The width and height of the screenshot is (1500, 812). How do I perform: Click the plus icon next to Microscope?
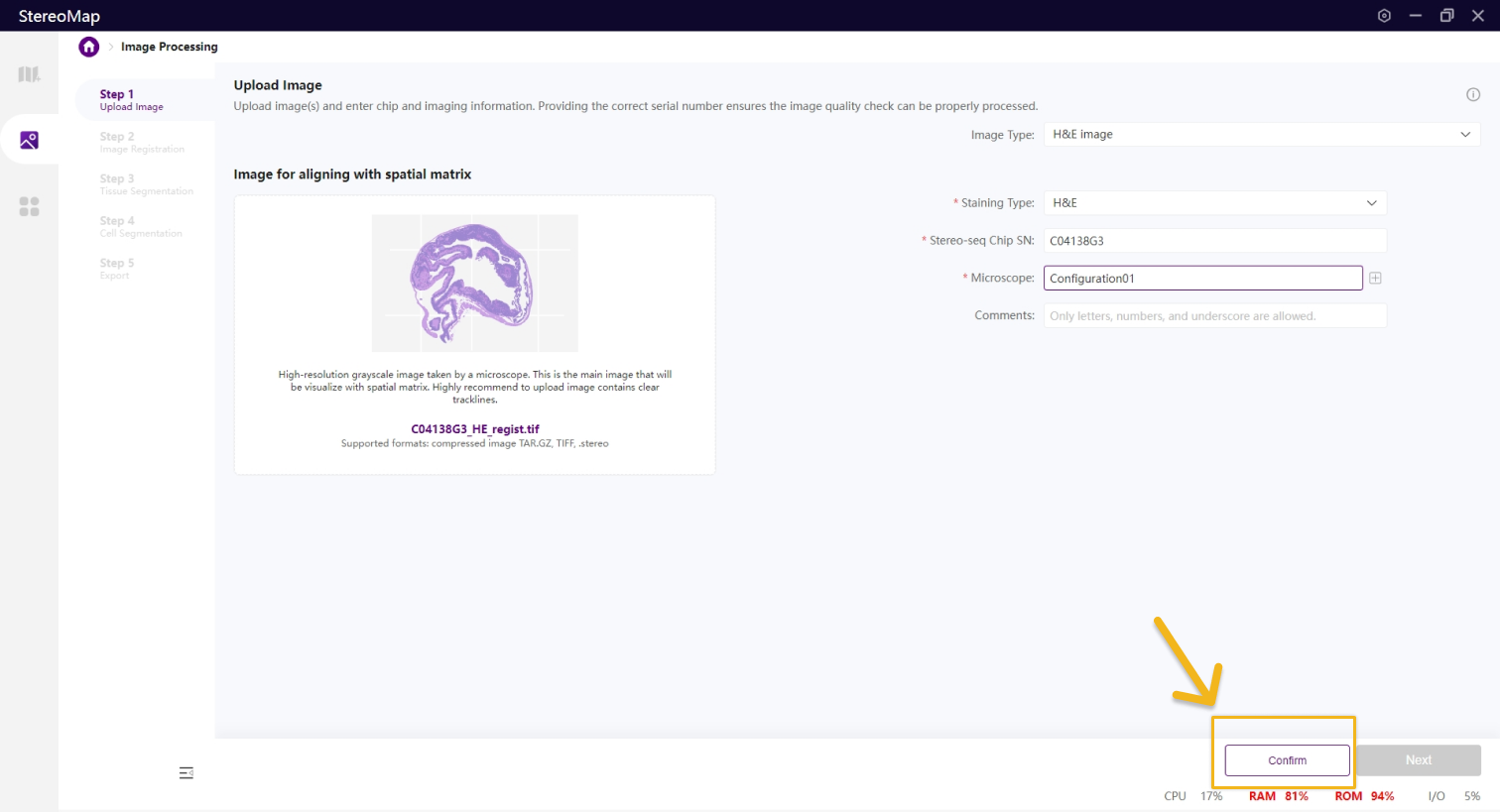tap(1375, 279)
